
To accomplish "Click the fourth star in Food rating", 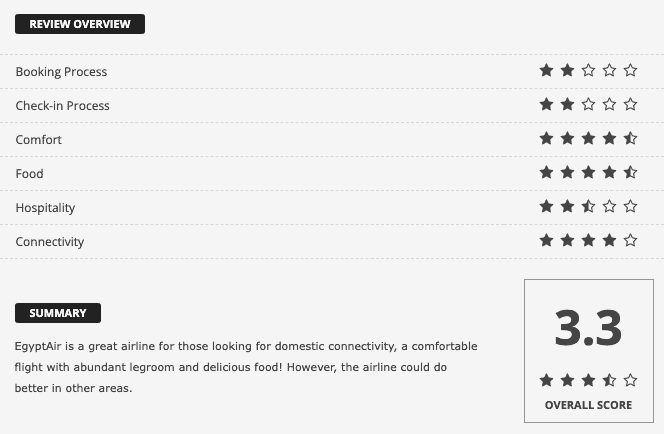I will pos(609,172).
